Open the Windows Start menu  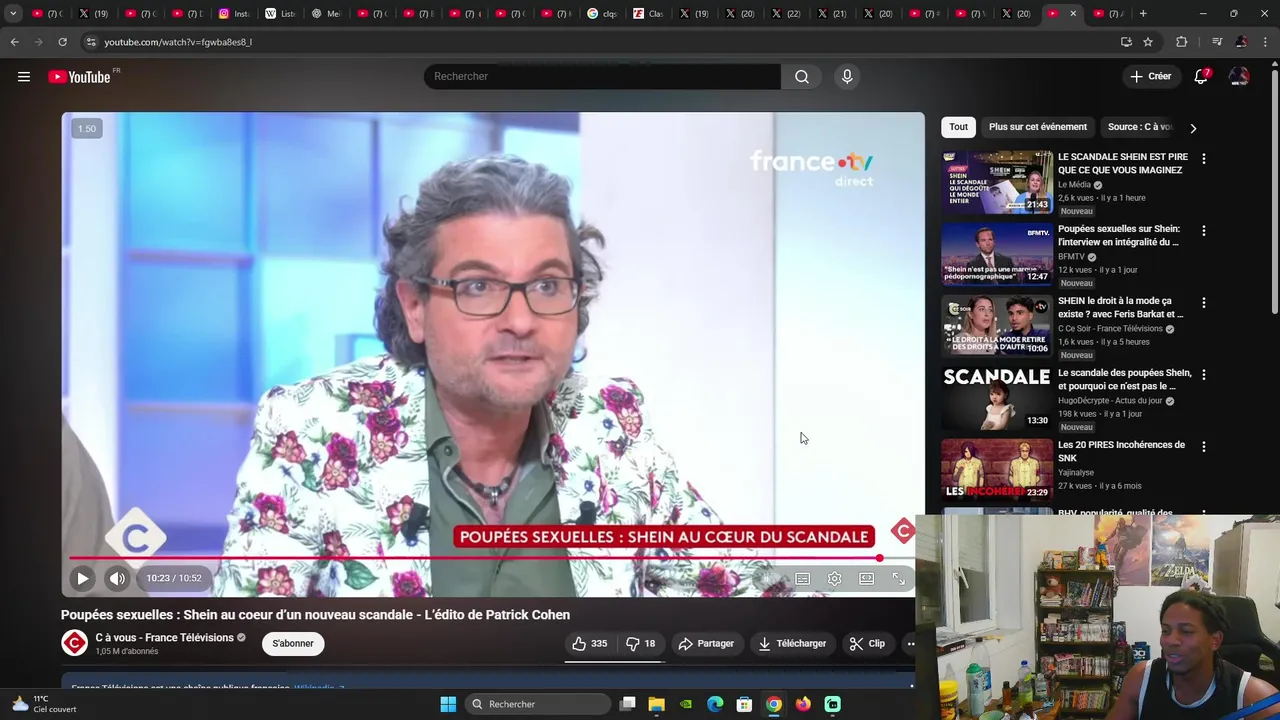[448, 704]
